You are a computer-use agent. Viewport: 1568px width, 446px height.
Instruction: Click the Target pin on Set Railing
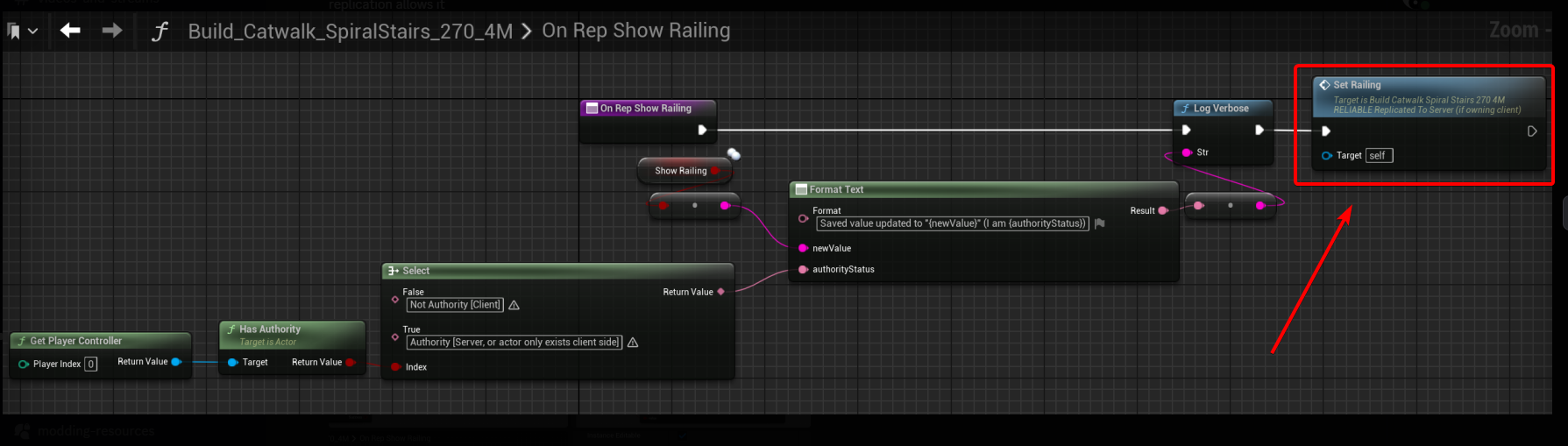(x=1327, y=155)
